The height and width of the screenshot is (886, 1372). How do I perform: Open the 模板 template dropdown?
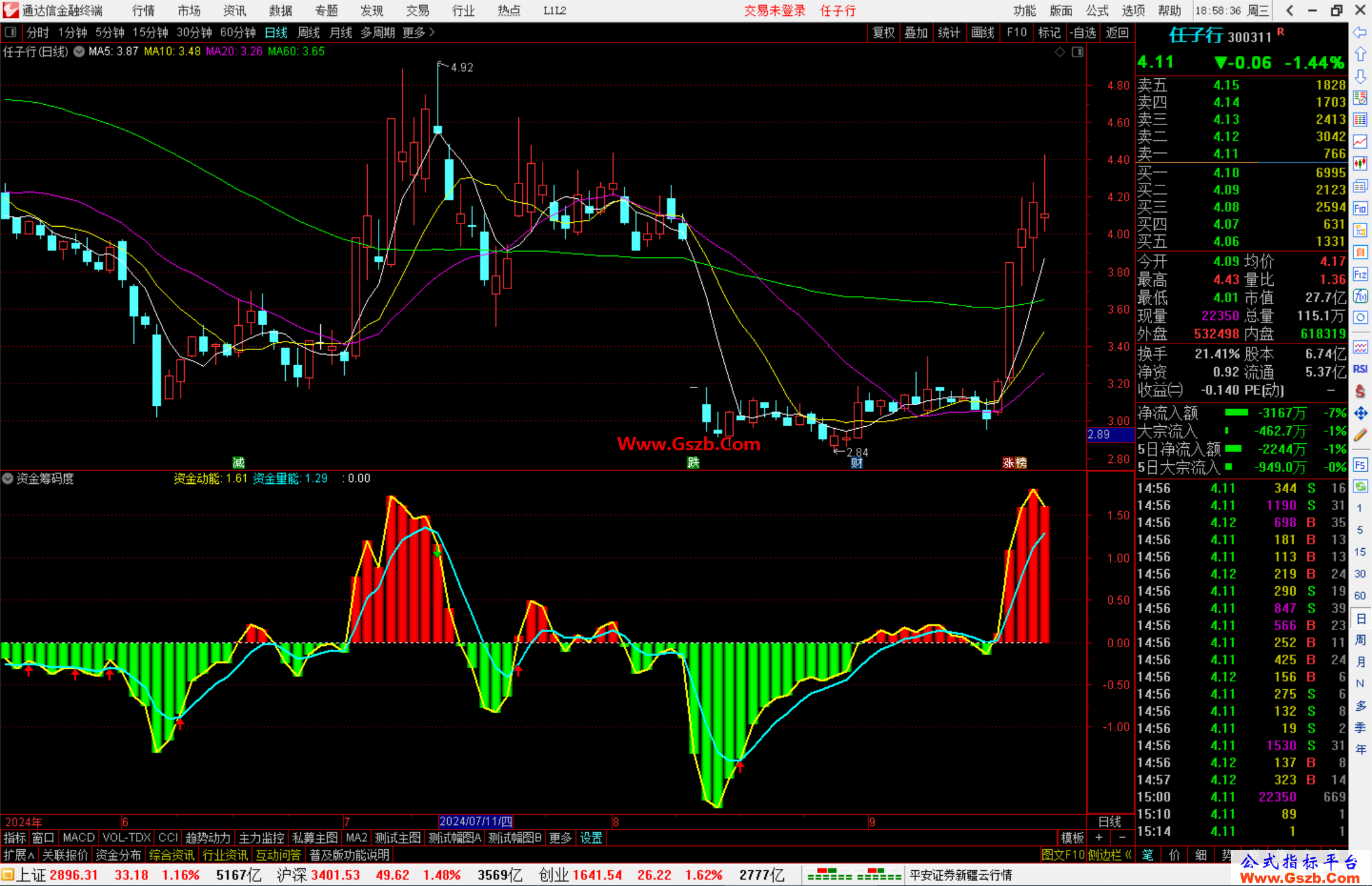pyautogui.click(x=1072, y=838)
